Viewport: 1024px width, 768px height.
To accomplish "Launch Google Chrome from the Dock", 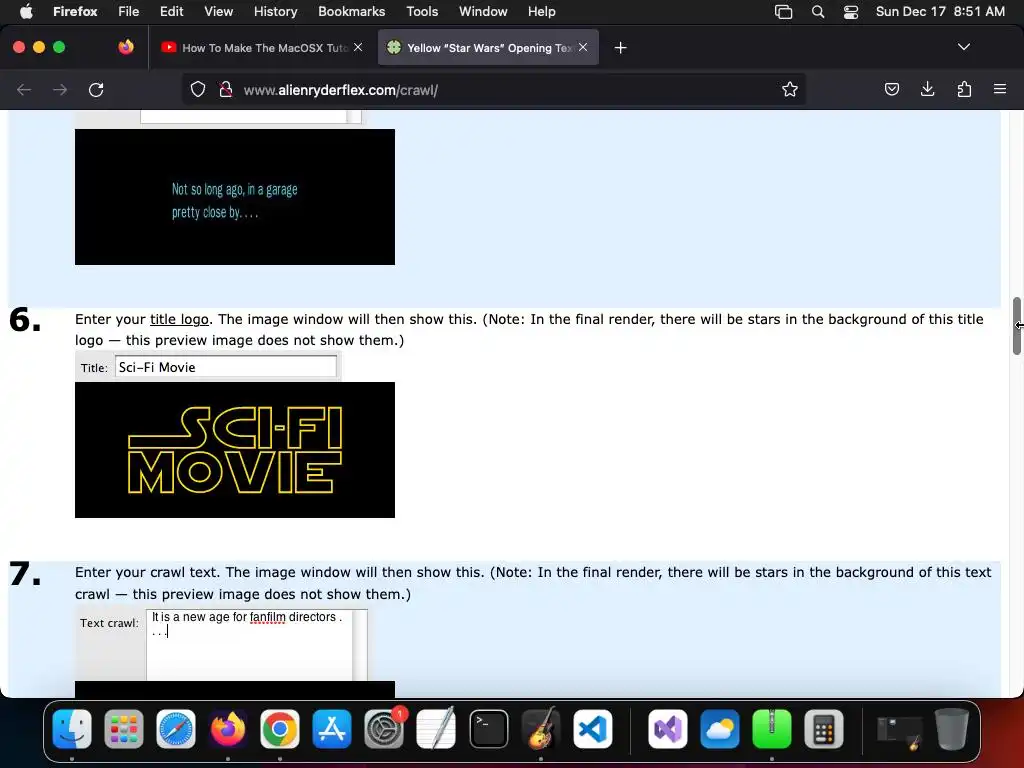I will coord(280,729).
